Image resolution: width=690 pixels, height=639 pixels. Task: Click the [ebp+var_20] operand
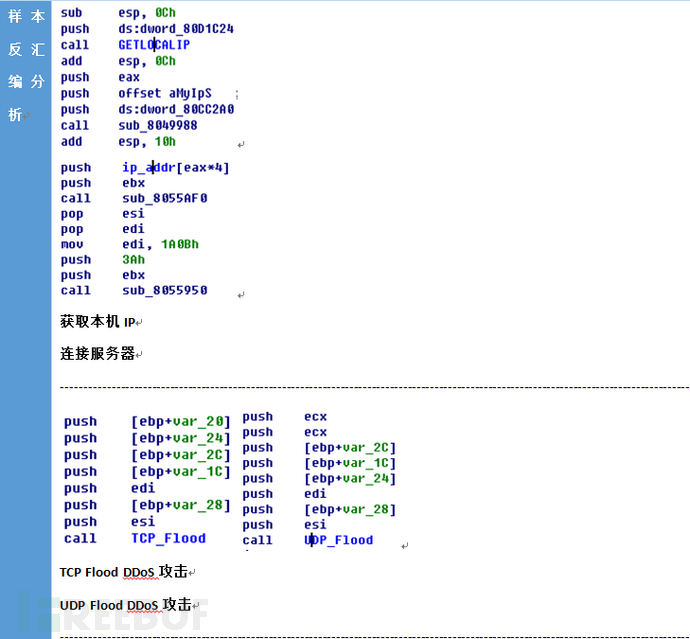(x=181, y=422)
